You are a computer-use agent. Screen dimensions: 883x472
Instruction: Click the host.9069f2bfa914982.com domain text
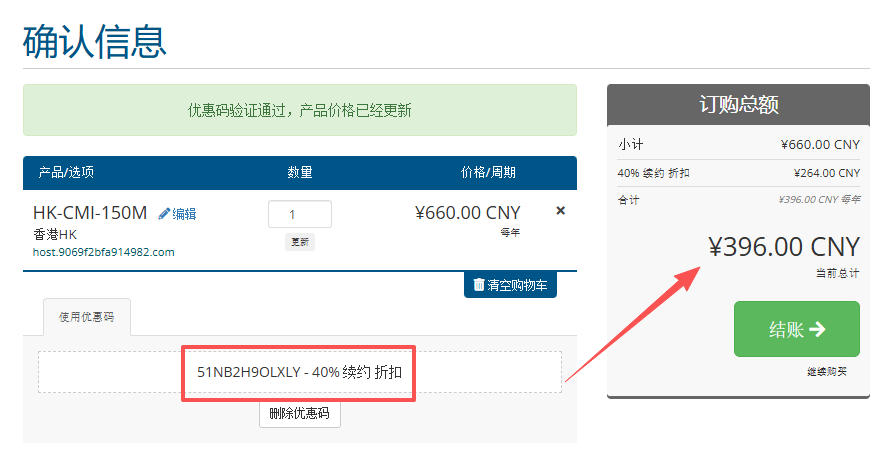pyautogui.click(x=104, y=252)
